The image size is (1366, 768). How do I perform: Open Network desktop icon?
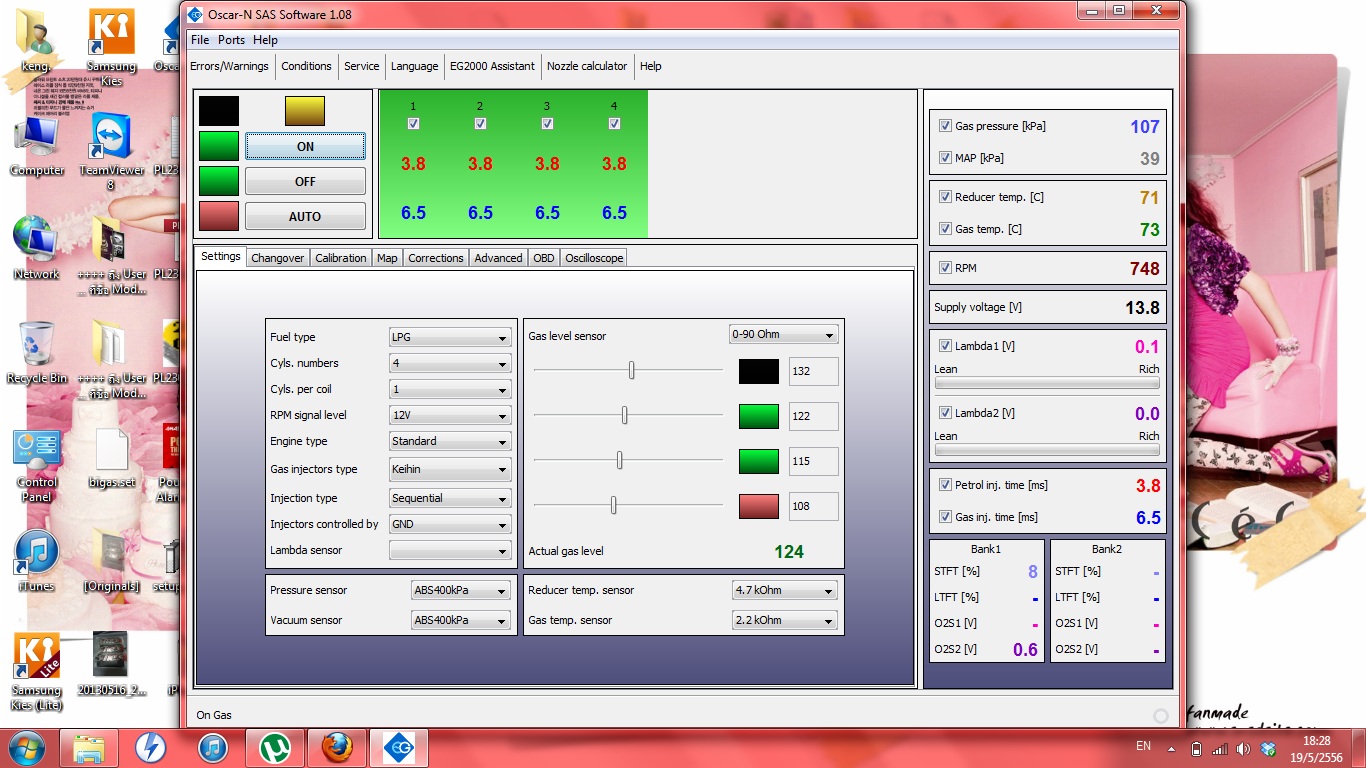(x=37, y=248)
